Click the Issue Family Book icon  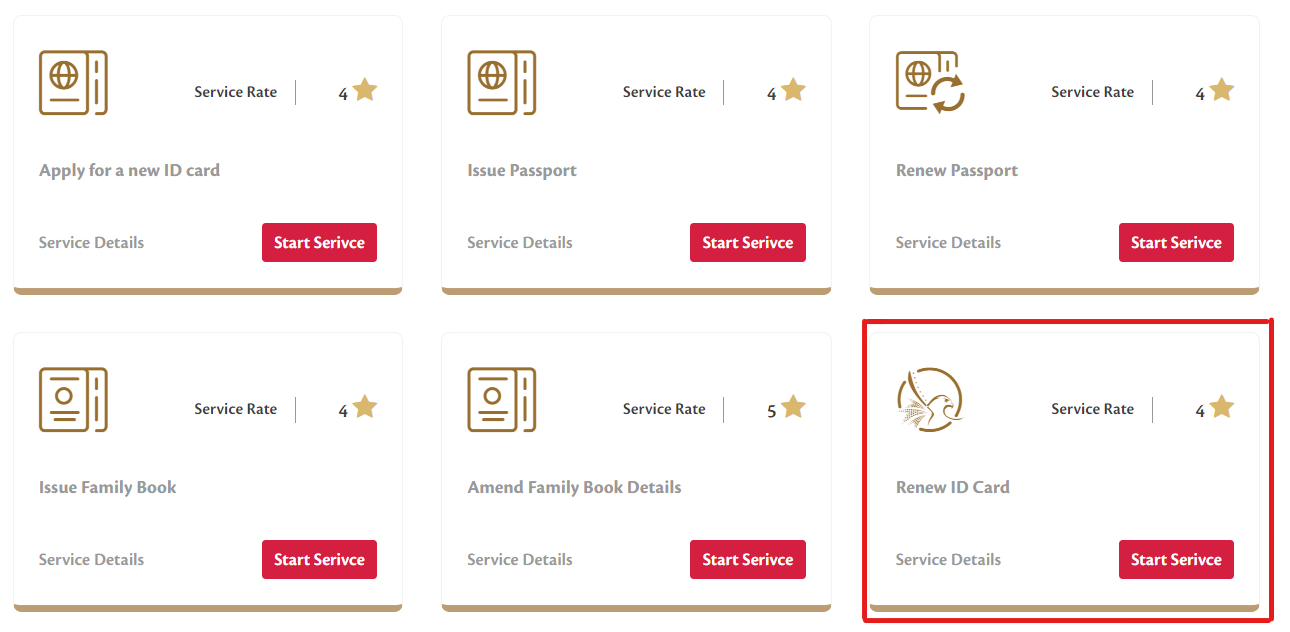tap(72, 399)
